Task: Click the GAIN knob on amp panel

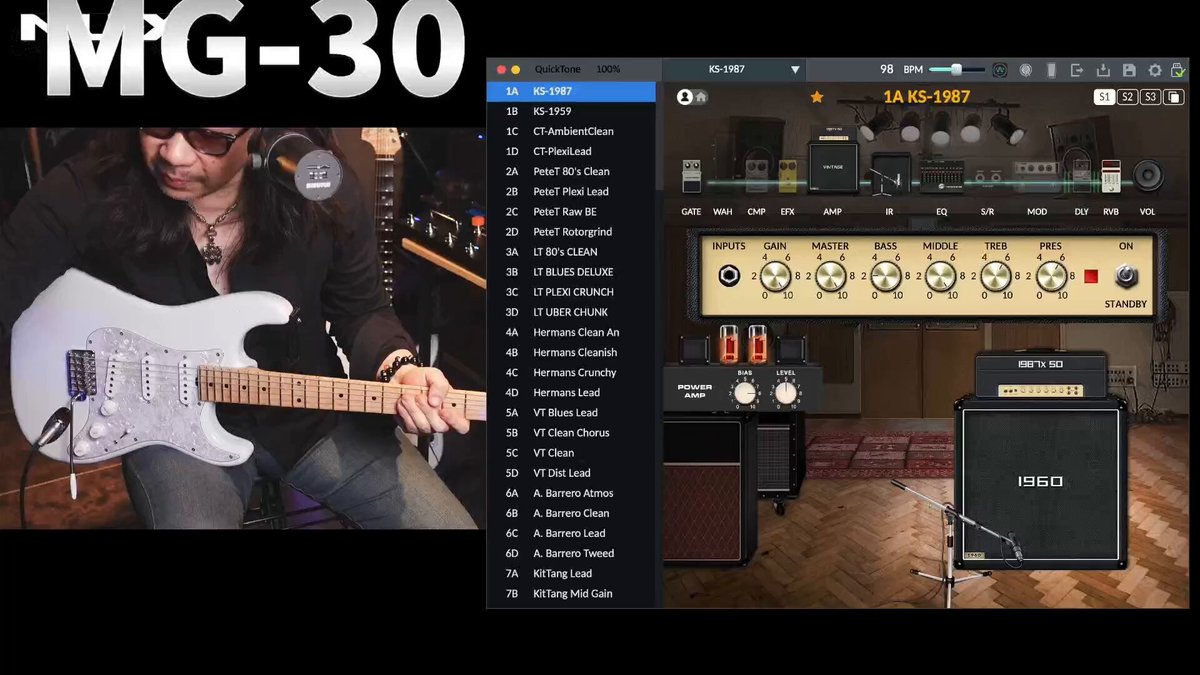Action: point(775,276)
